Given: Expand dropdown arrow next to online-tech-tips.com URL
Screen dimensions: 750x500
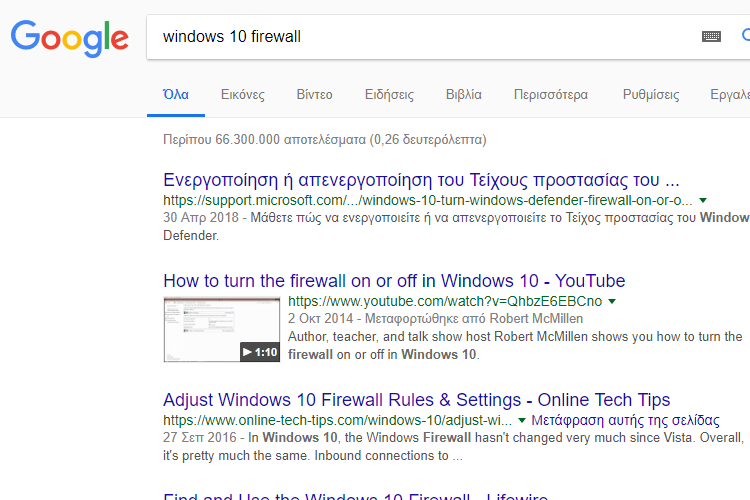Looking at the screenshot, I should pos(522,421).
